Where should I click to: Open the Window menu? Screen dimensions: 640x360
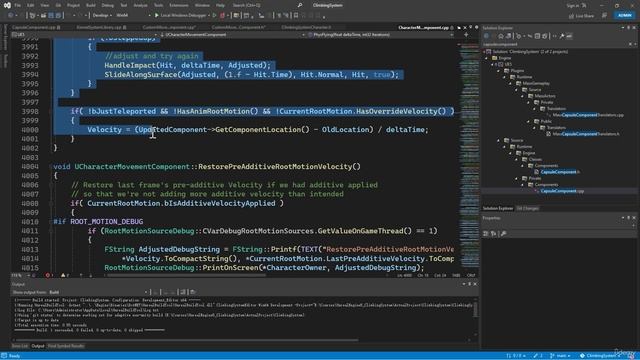pos(202,5)
